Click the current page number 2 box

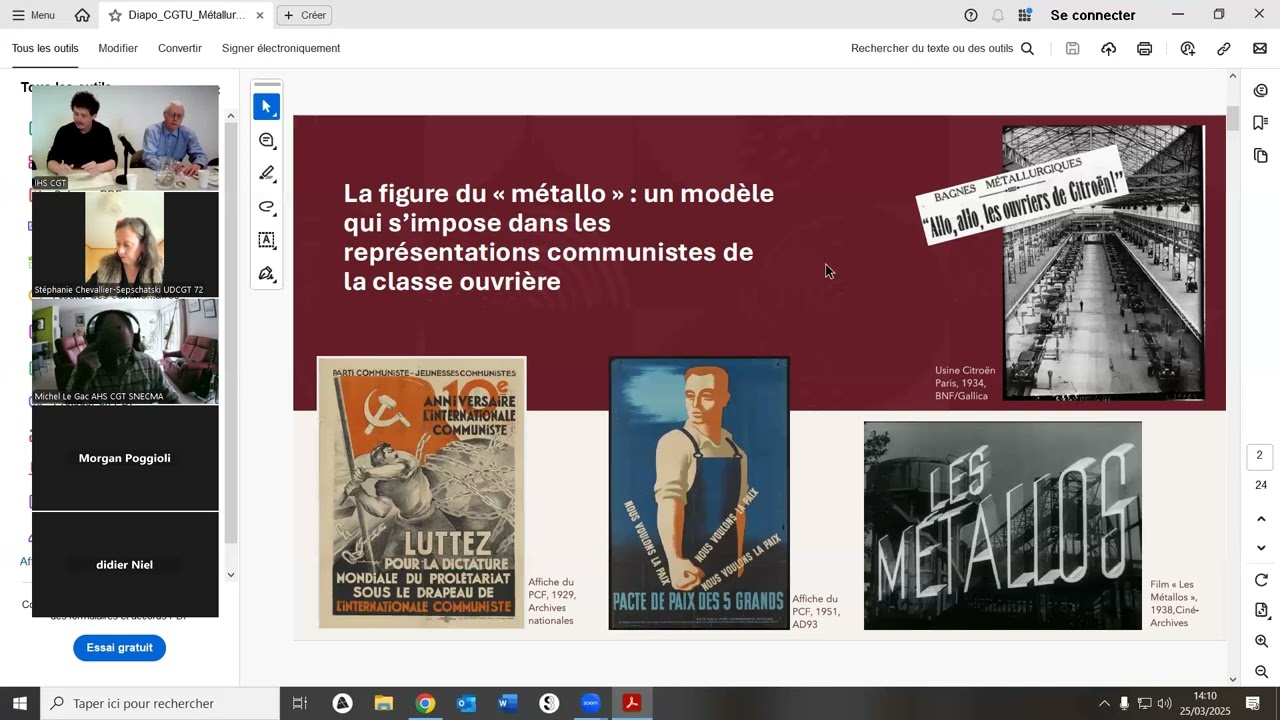(x=1260, y=456)
